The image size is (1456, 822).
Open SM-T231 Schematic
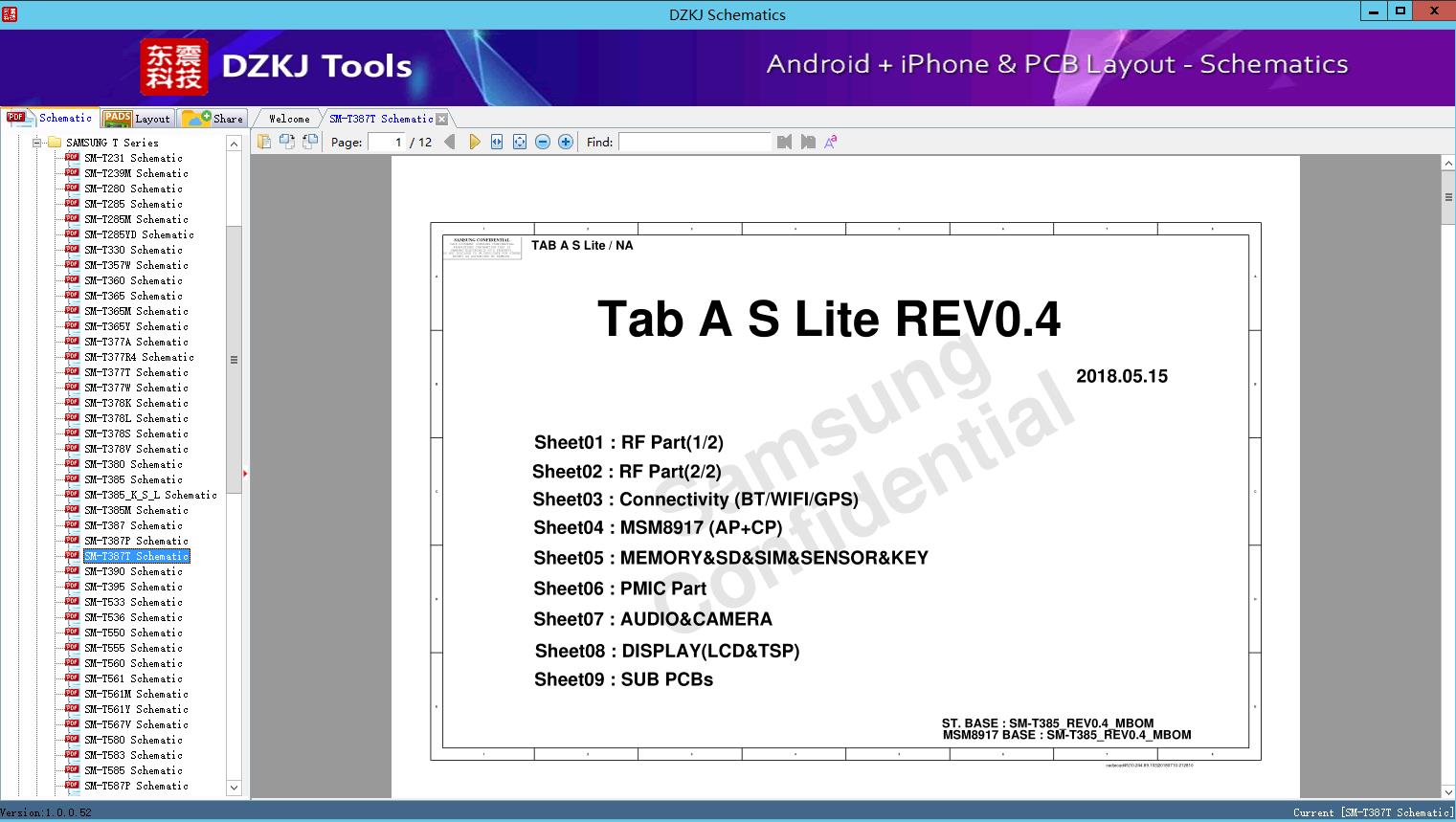[133, 158]
